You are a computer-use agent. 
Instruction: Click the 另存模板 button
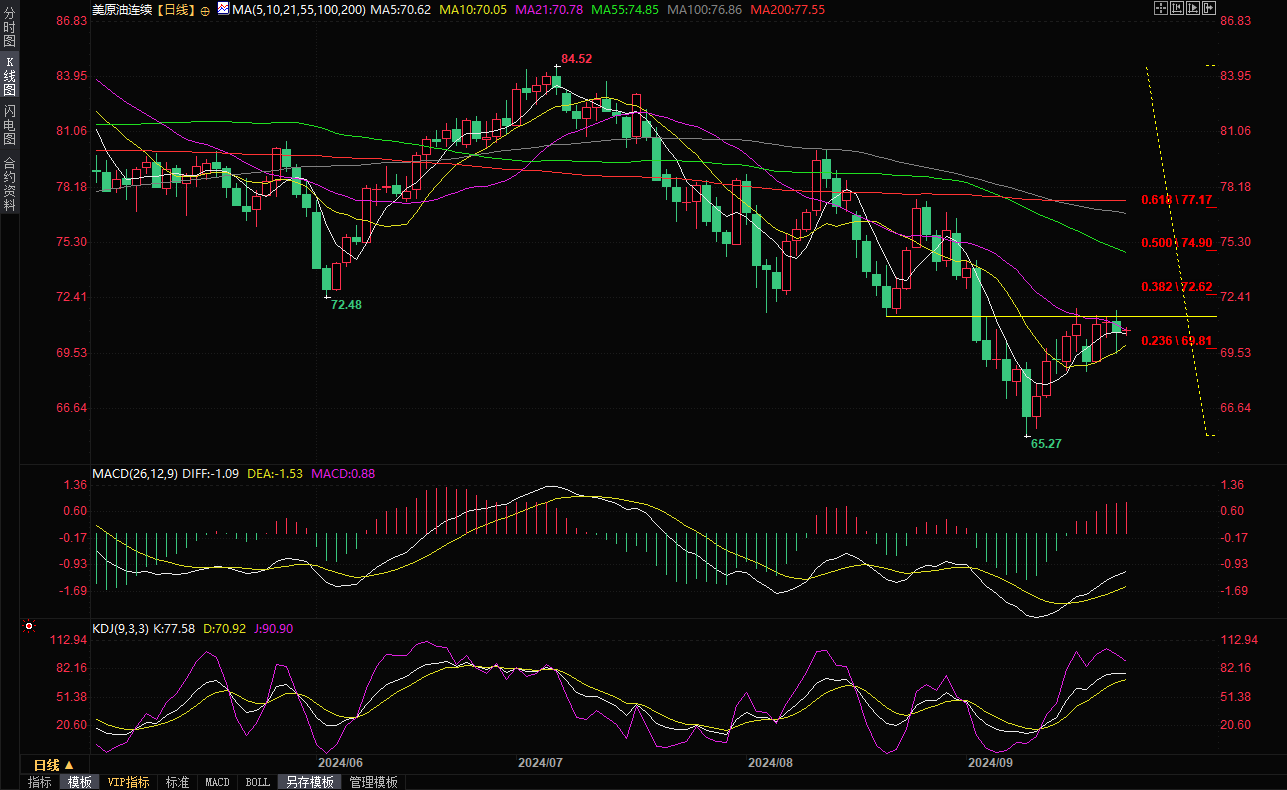click(308, 782)
